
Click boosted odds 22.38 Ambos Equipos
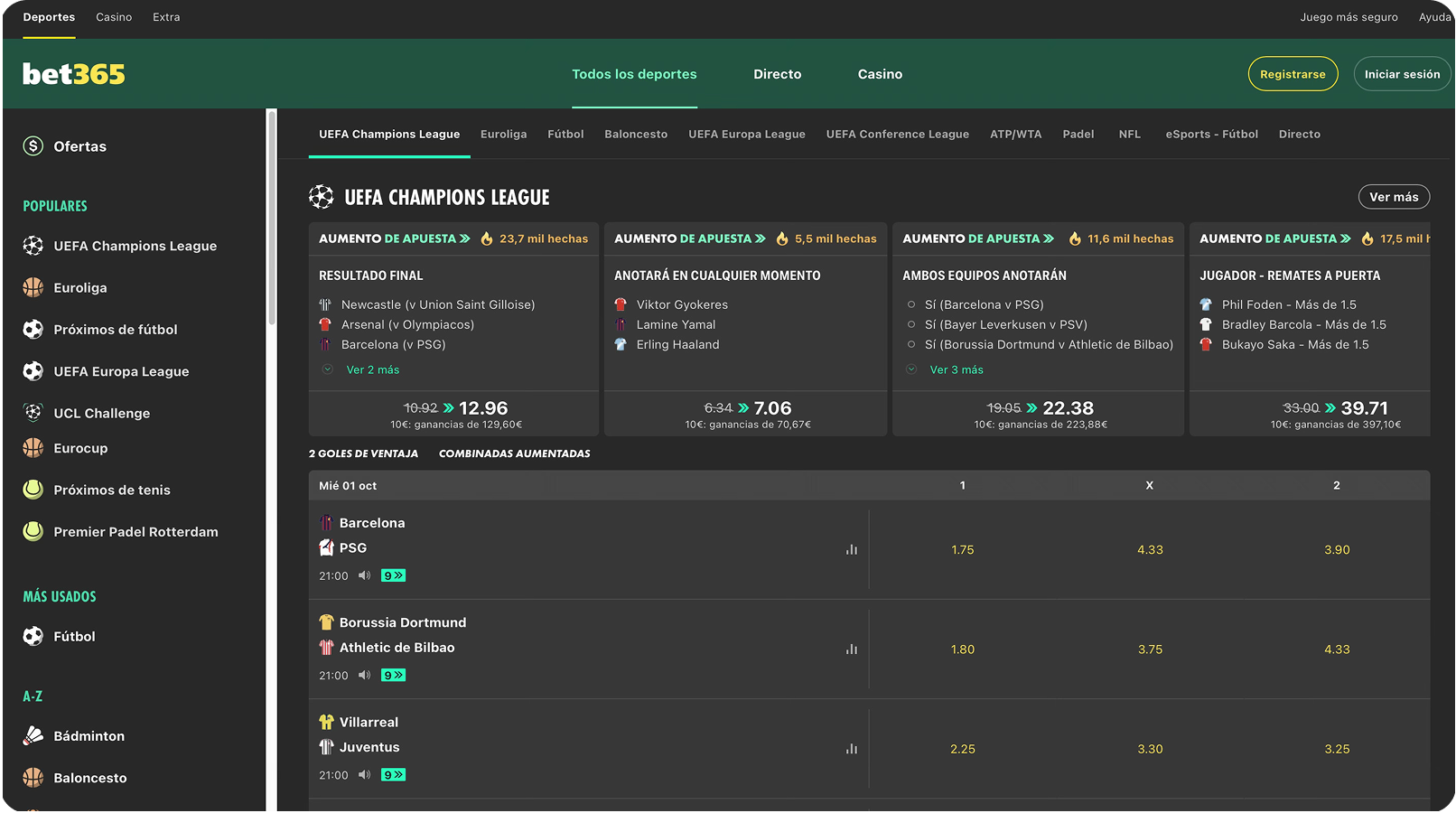coord(1068,408)
